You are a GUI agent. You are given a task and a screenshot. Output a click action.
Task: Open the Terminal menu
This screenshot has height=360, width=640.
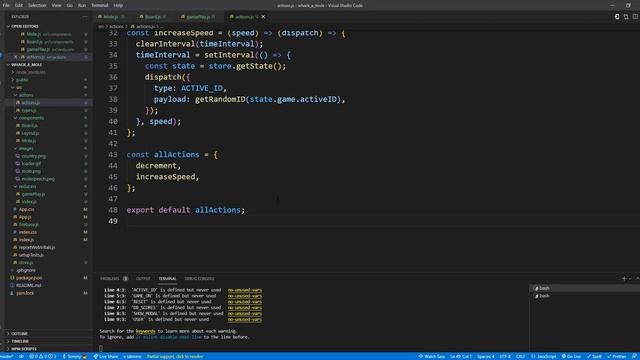(x=100, y=5)
